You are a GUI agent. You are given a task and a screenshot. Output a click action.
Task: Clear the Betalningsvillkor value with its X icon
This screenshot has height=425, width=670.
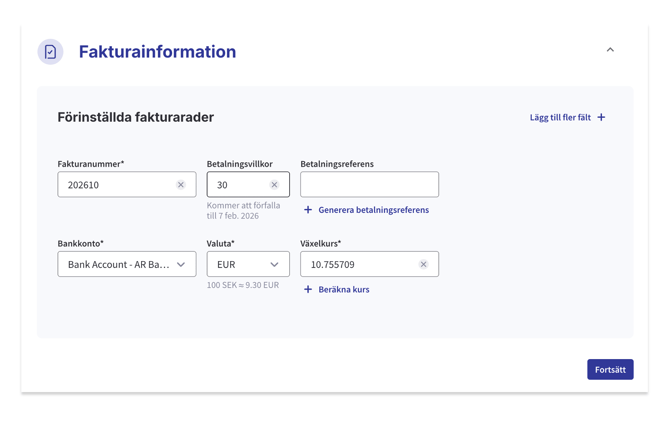274,185
